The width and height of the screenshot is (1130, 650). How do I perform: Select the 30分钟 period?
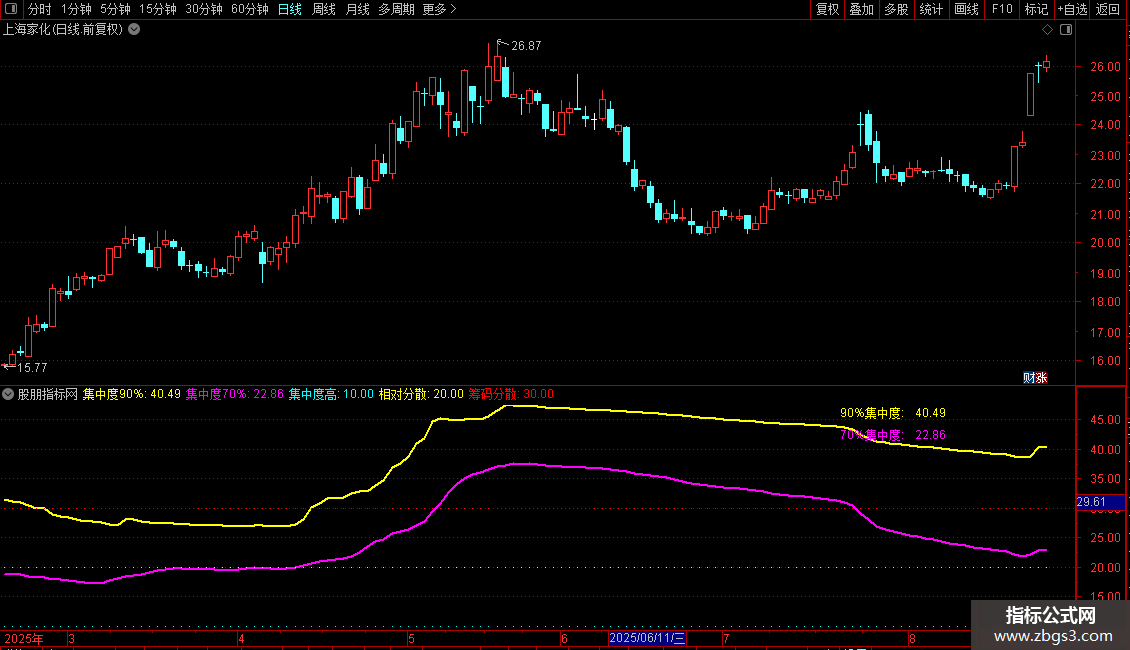[204, 9]
